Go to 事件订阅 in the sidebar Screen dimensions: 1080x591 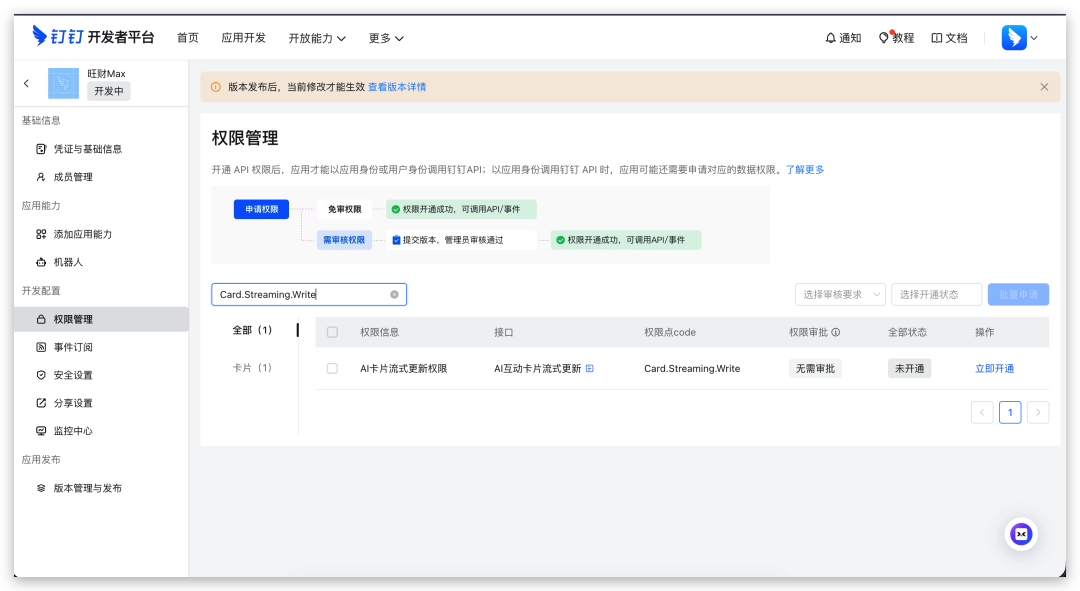coord(72,347)
